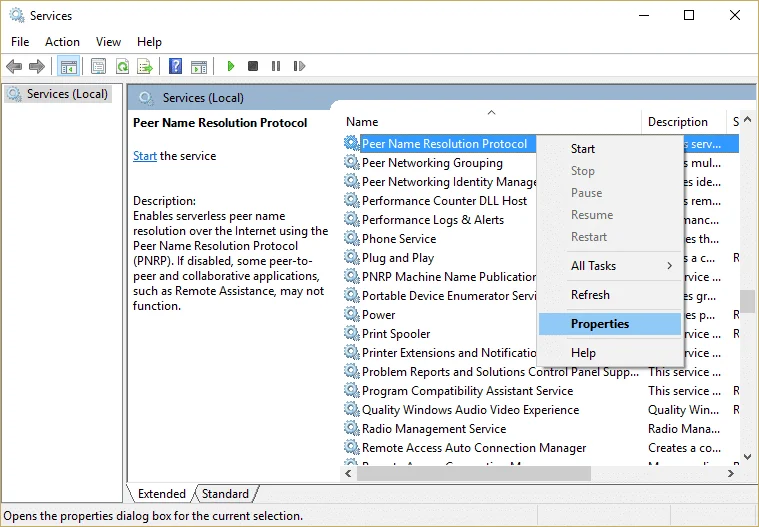This screenshot has height=527, width=759.
Task: Sort by the Description column header
Action: coord(684,121)
